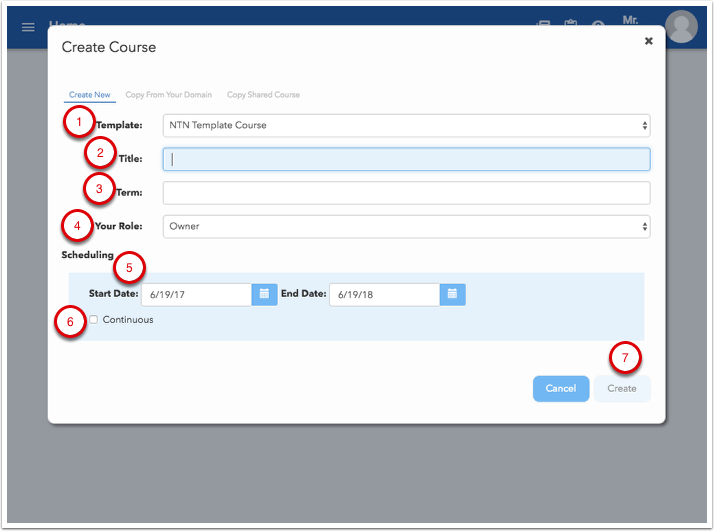Focus the Title input field

pyautogui.click(x=406, y=159)
